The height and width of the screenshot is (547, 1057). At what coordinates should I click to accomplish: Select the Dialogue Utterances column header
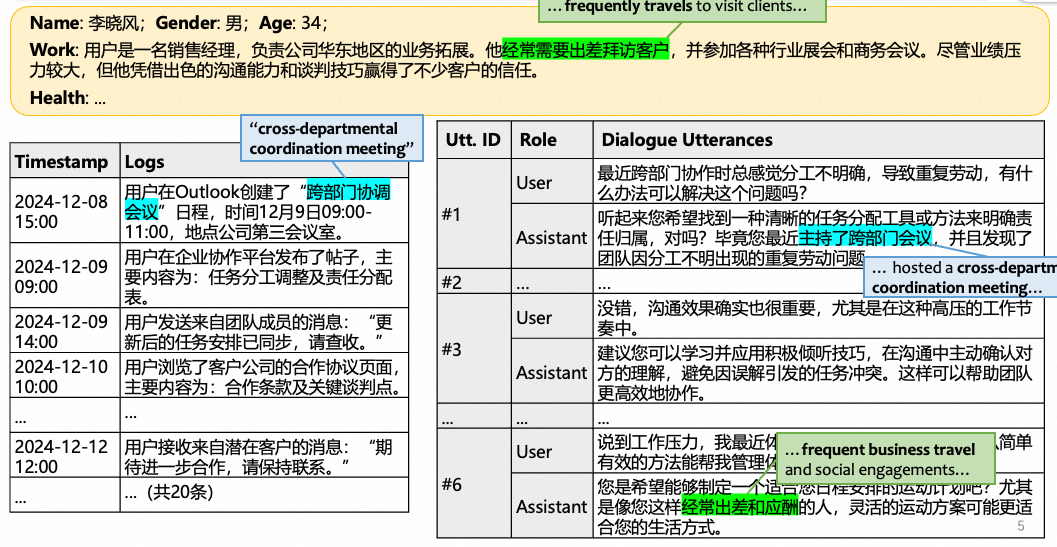(686, 140)
